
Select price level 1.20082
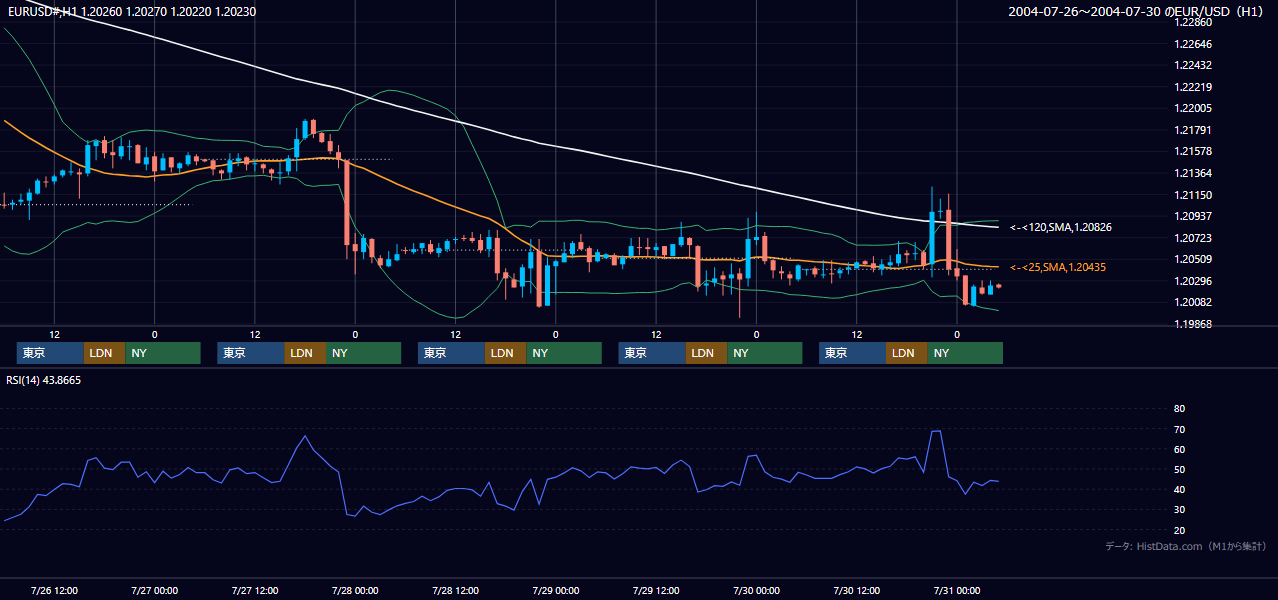(x=1193, y=302)
